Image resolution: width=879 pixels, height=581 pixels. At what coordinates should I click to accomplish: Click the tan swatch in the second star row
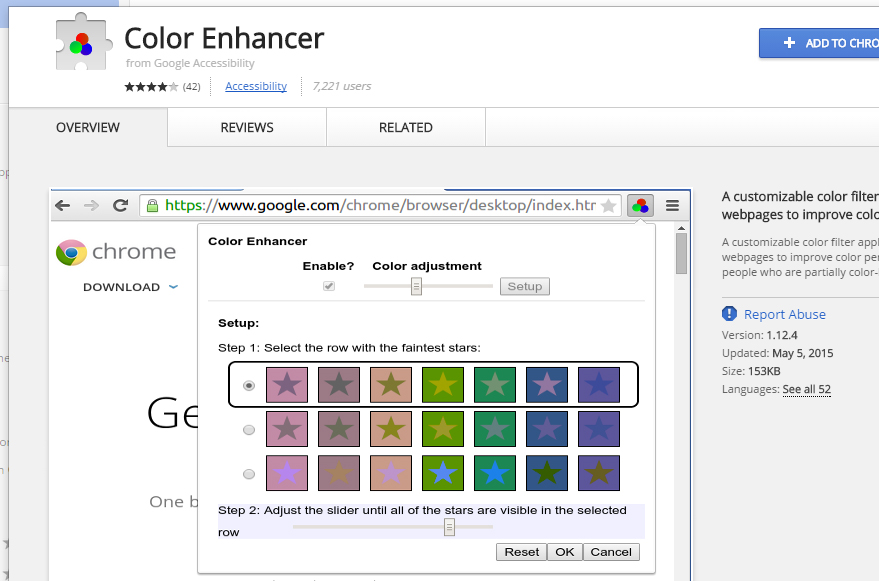[391, 429]
